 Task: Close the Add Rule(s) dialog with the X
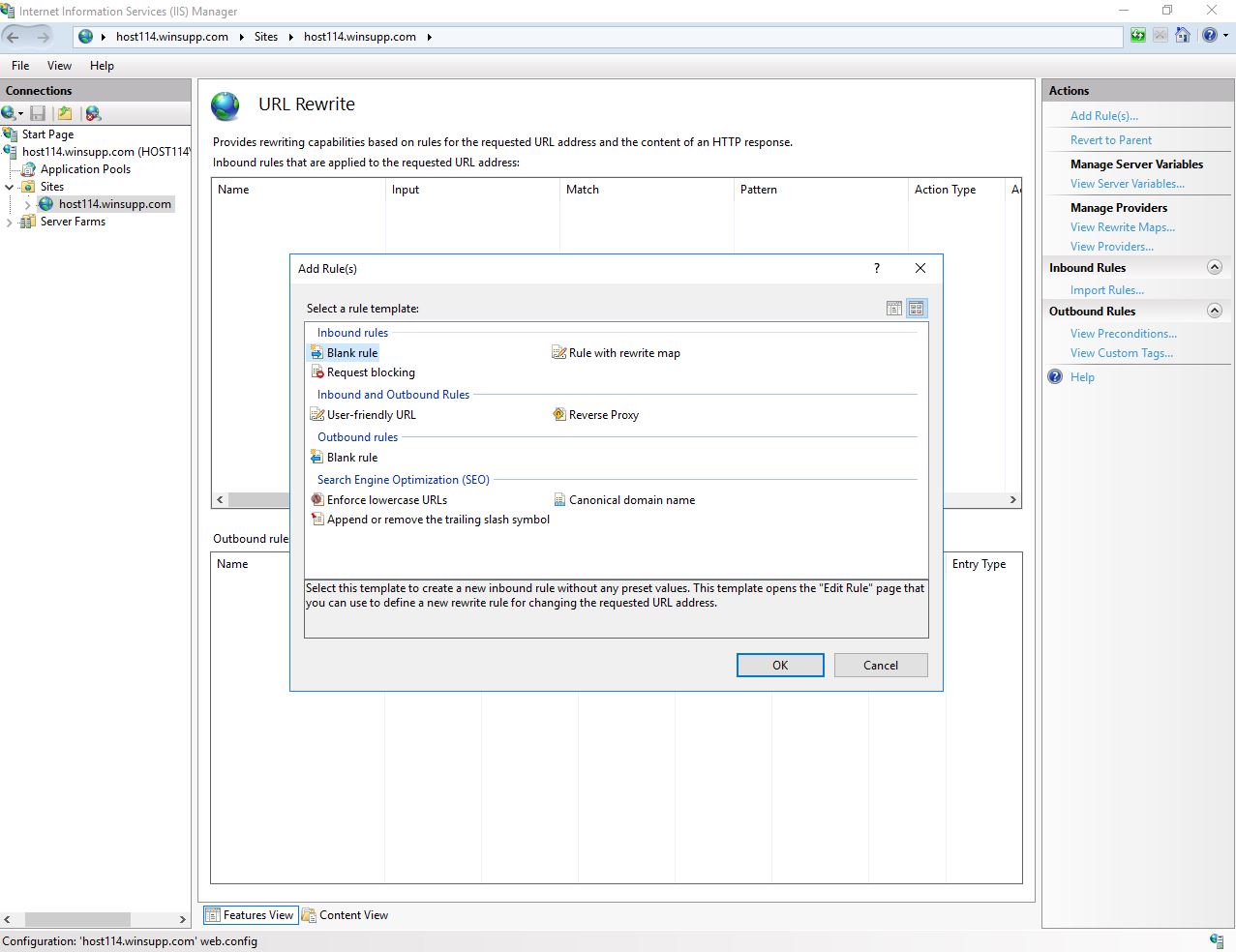920,268
